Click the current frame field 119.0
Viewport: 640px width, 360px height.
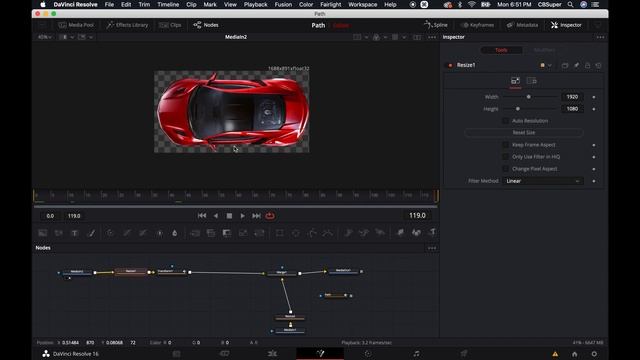[x=417, y=216]
